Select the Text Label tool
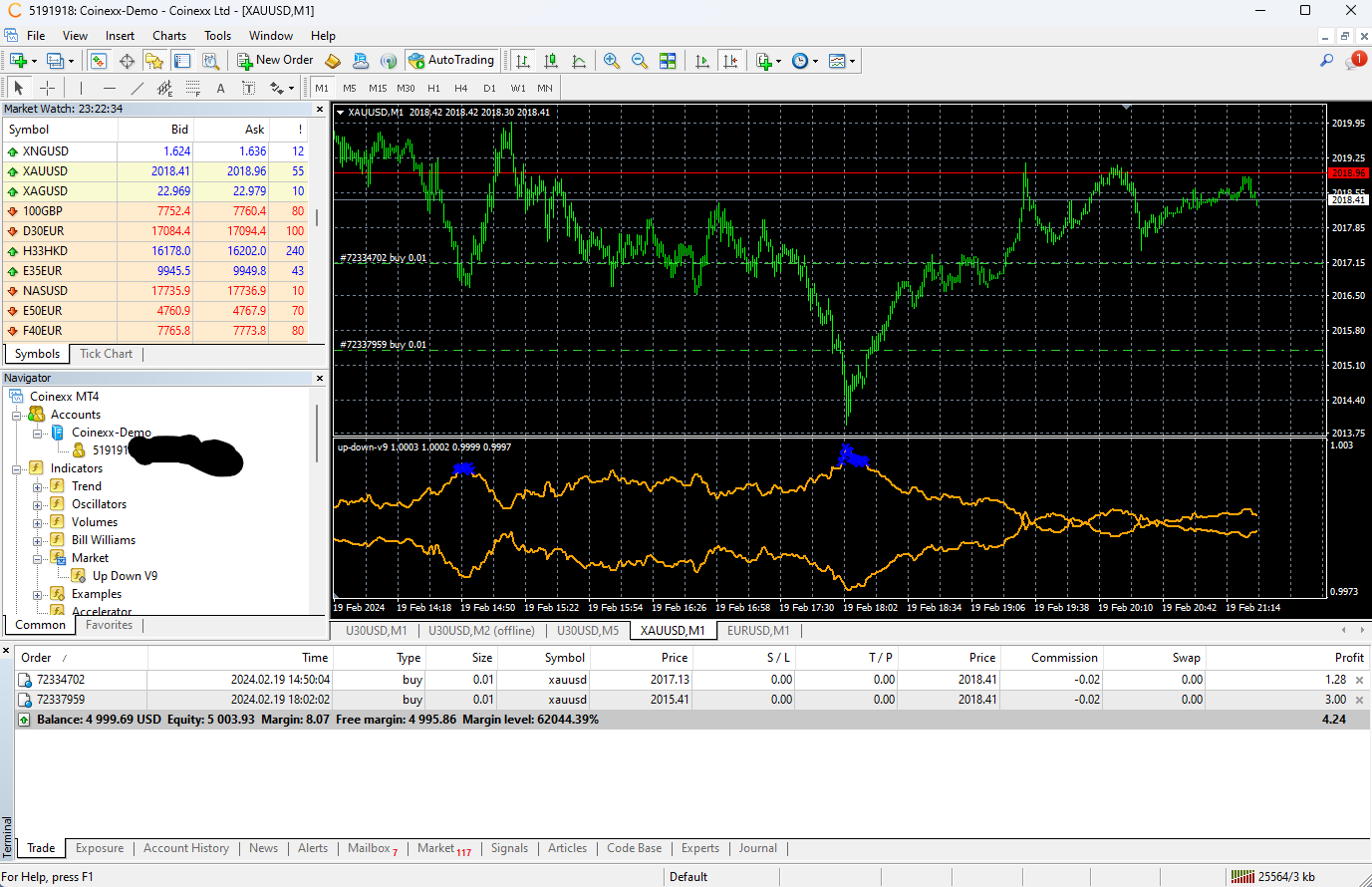Screen dimensions: 1372x887 (249, 88)
